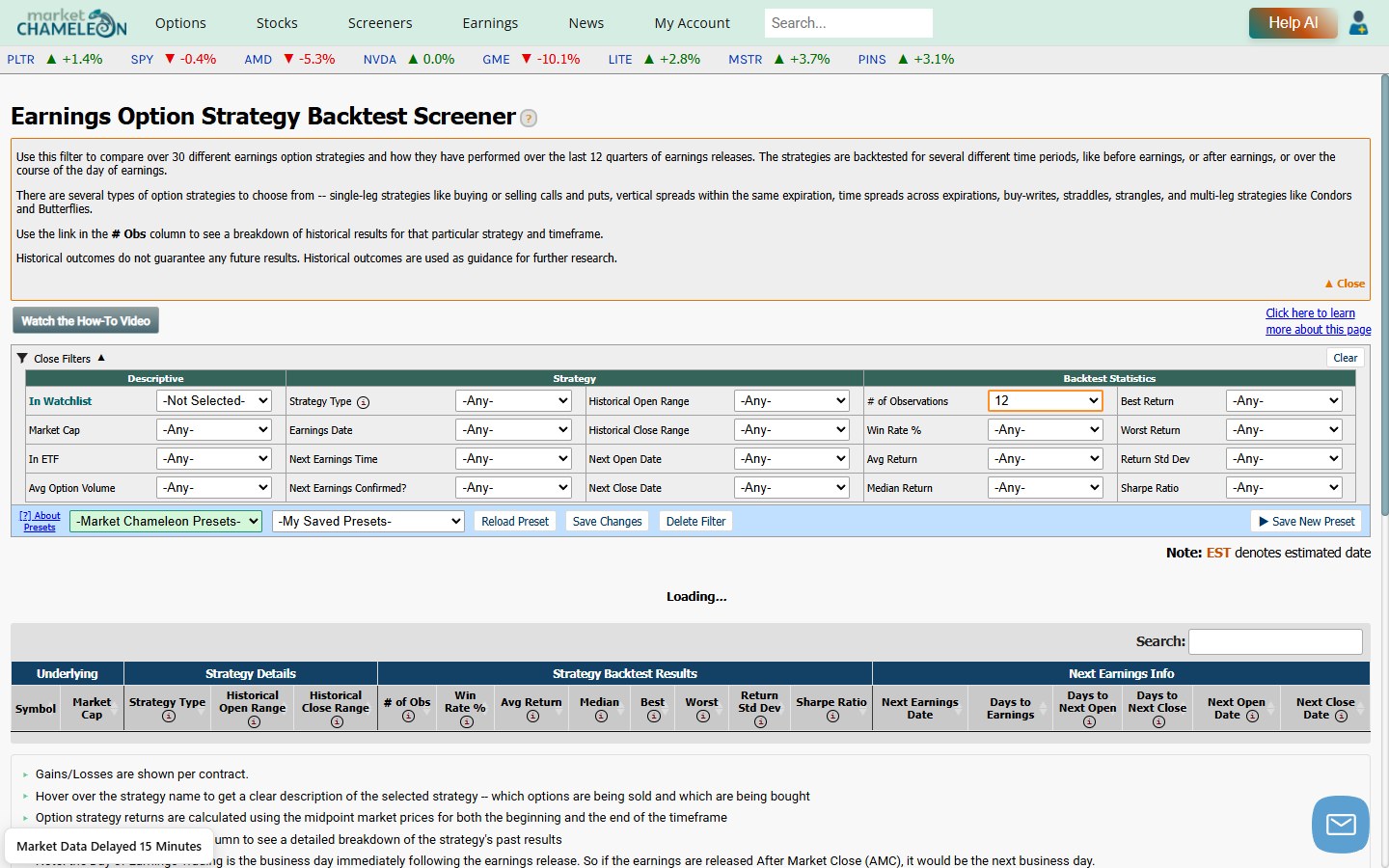Image resolution: width=1389 pixels, height=868 pixels.
Task: Sort by the Symbol column header
Action: 37,709
